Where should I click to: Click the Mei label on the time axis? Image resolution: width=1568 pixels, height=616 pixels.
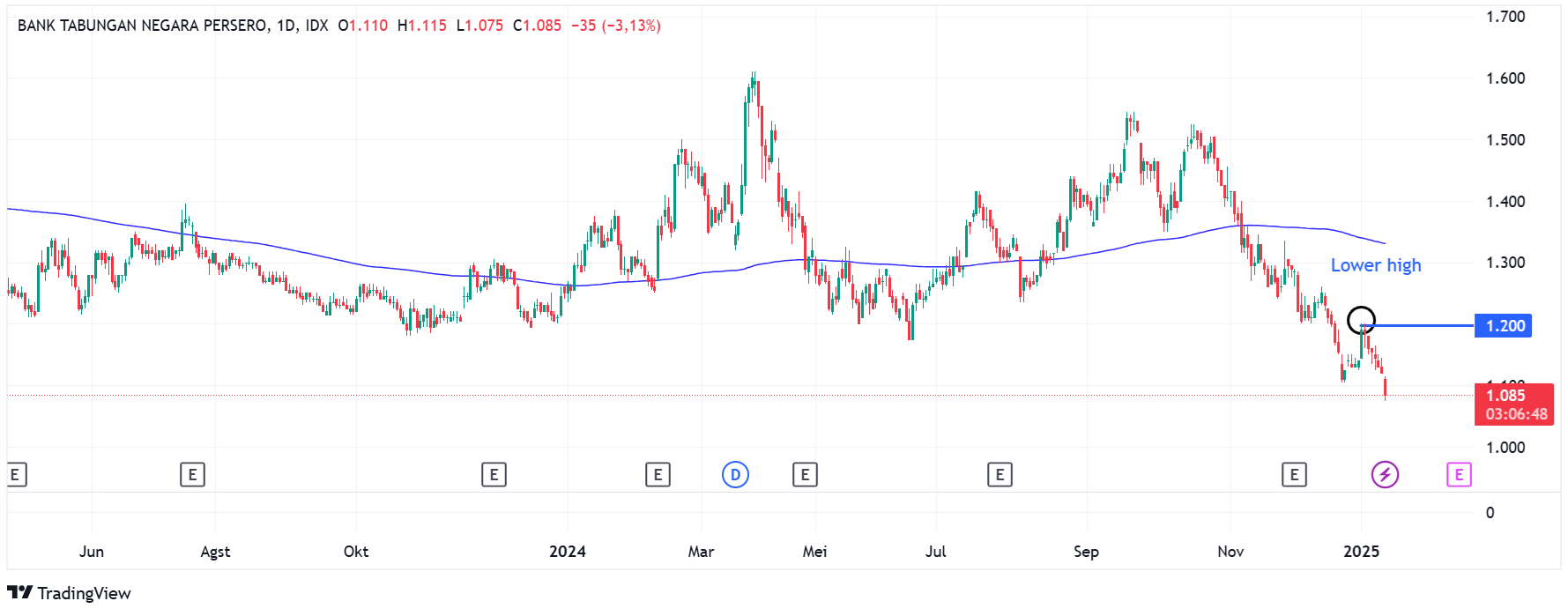pos(814,552)
